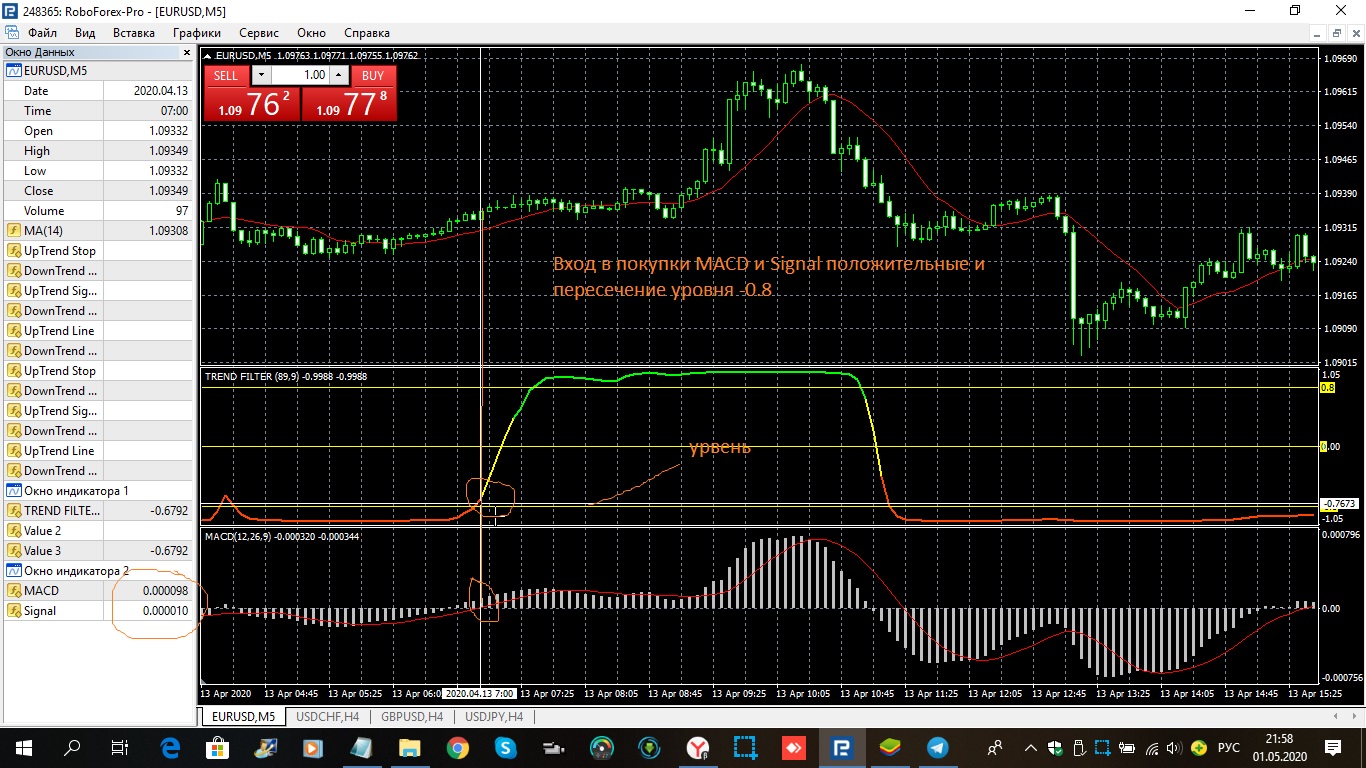The width and height of the screenshot is (1366, 768).
Task: Click the MA(14) indicator icon in Data Window
Action: point(14,230)
